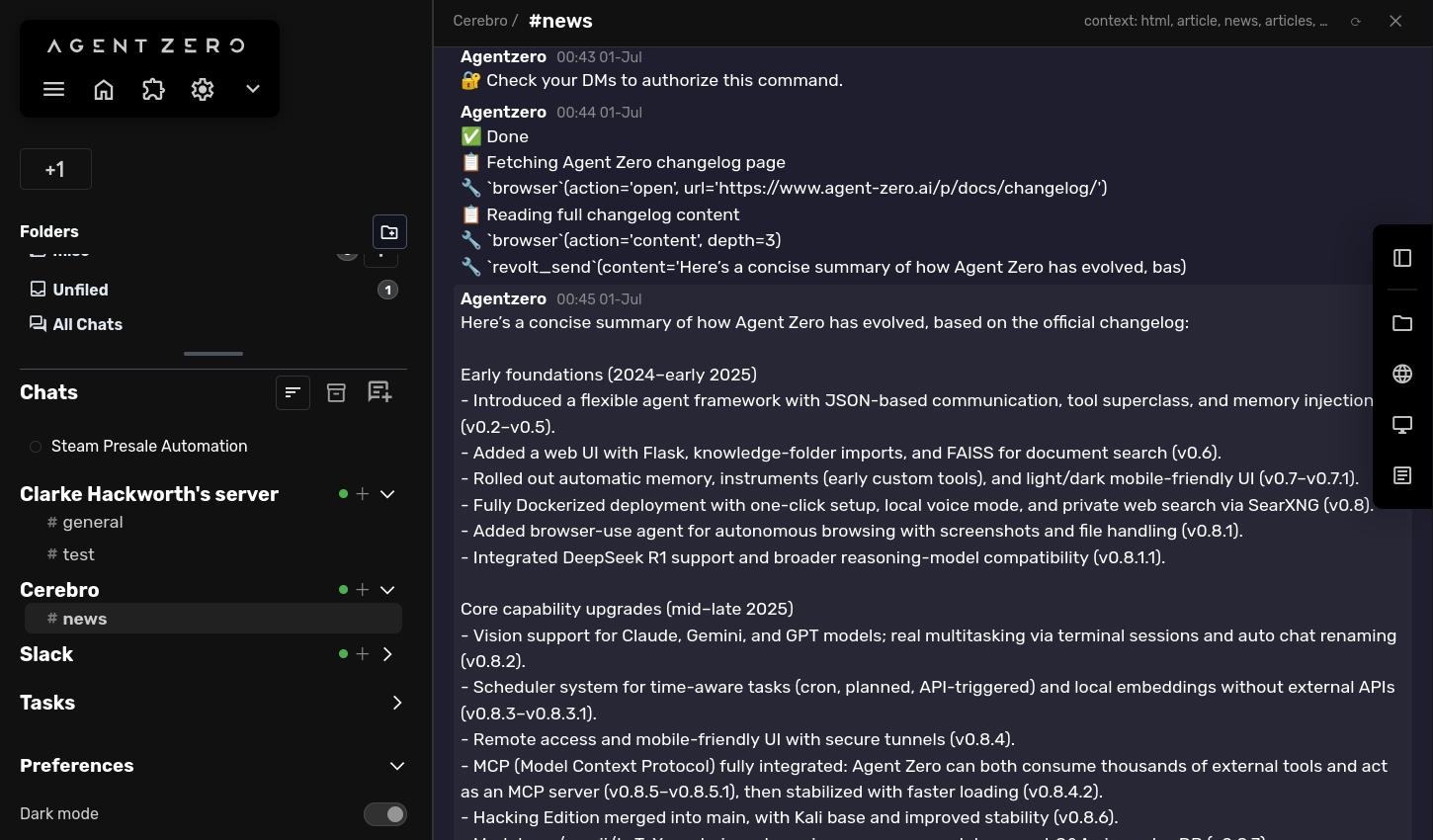Screen dimensions: 1433x840
Task: Click the +1 button
Action: click(x=55, y=169)
